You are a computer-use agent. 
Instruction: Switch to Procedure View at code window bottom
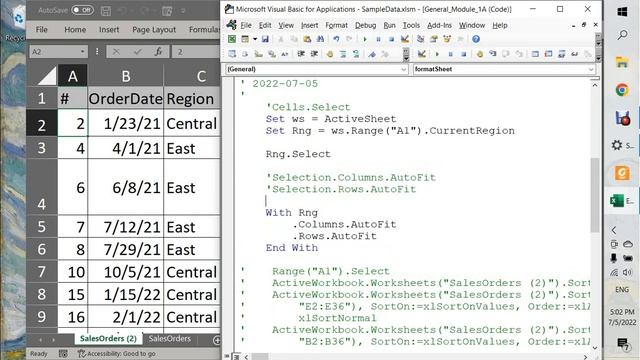[x=228, y=356]
